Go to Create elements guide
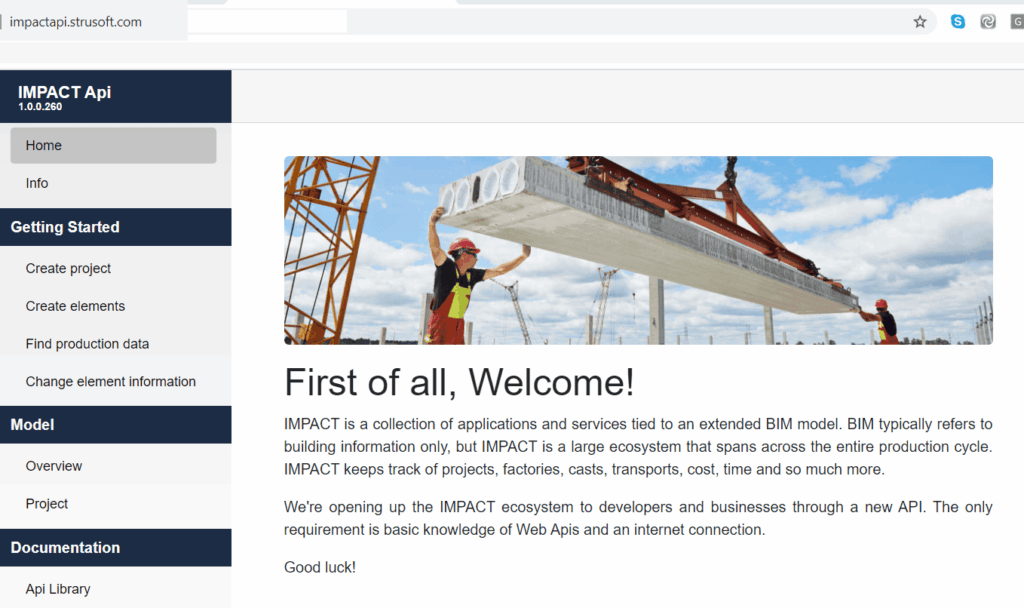The height and width of the screenshot is (608, 1024). (x=75, y=307)
